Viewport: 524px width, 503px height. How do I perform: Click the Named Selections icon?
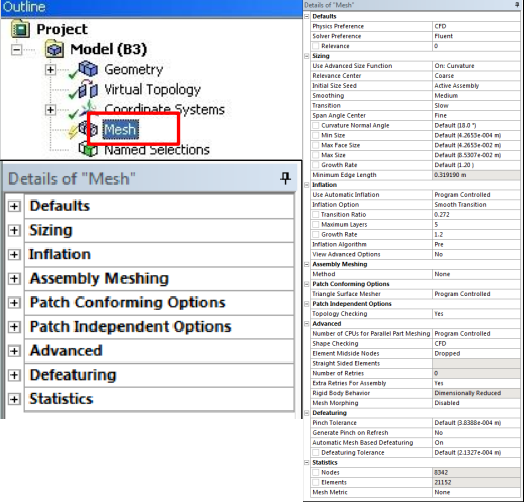88,149
